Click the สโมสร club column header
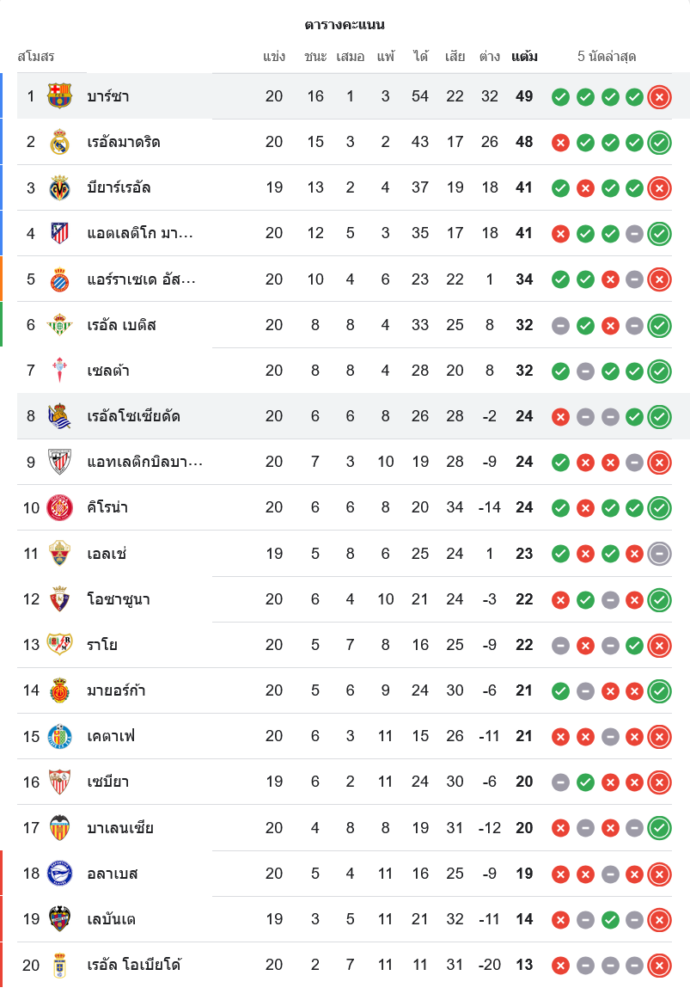 (36, 56)
